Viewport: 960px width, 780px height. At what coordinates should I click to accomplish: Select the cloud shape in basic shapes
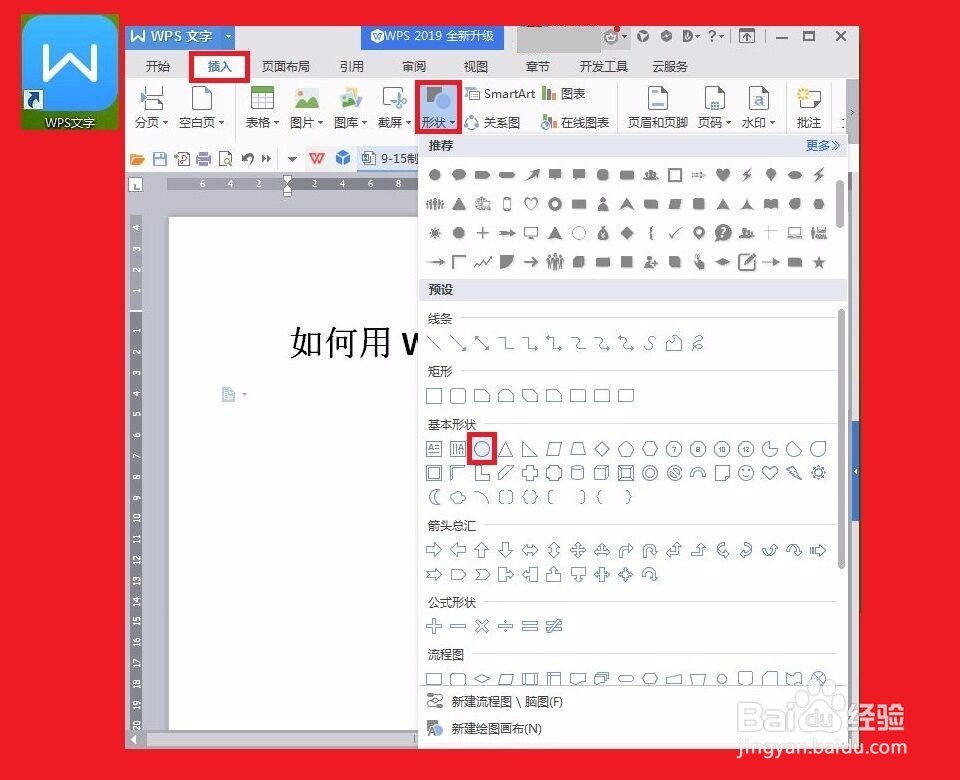[458, 497]
